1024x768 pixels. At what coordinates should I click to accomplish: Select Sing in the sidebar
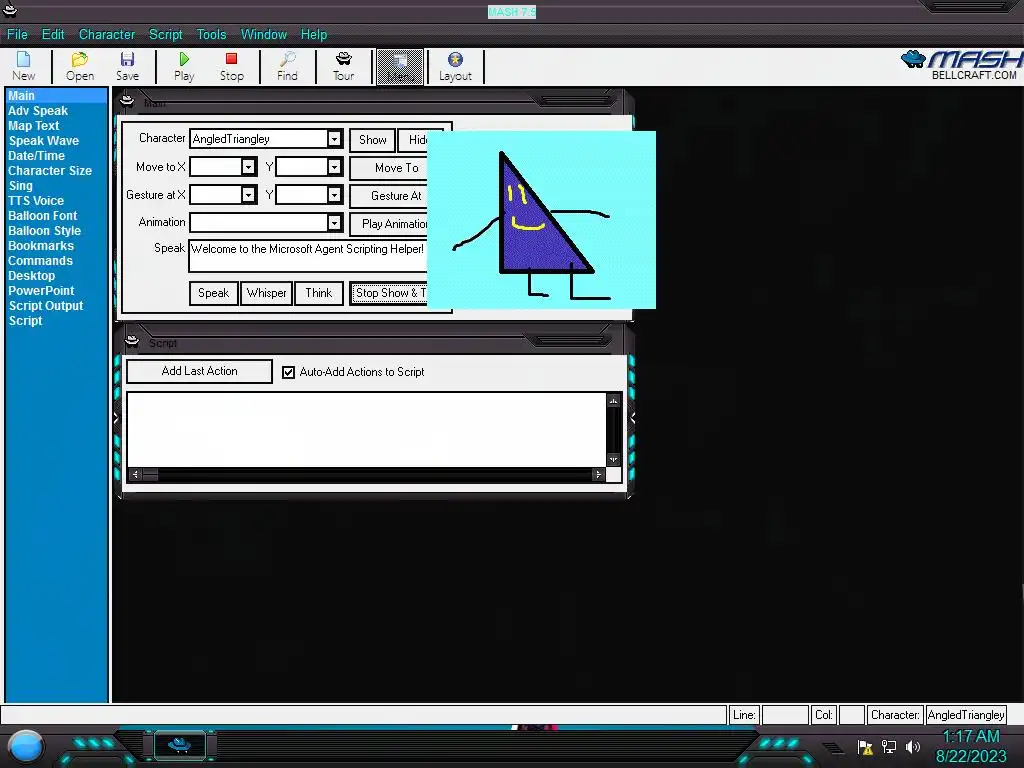click(21, 186)
